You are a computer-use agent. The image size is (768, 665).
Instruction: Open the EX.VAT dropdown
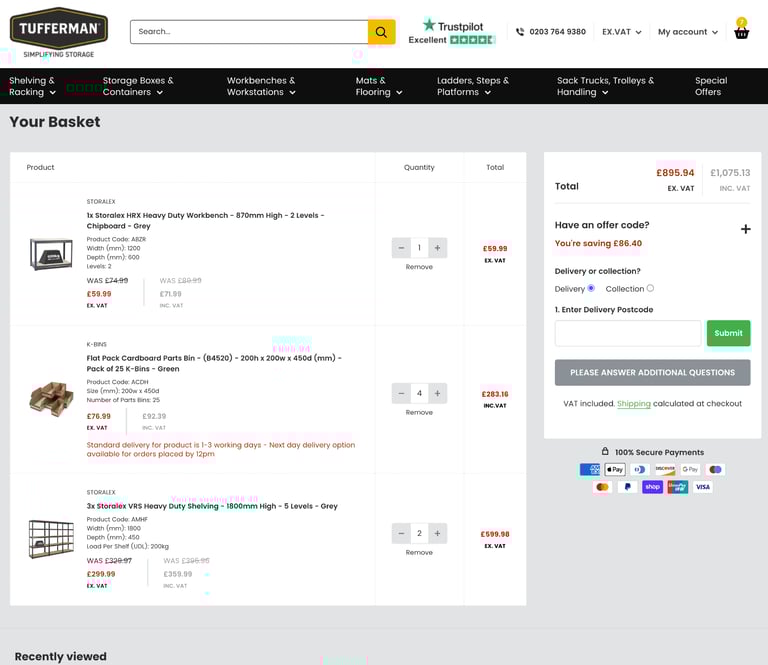(622, 32)
